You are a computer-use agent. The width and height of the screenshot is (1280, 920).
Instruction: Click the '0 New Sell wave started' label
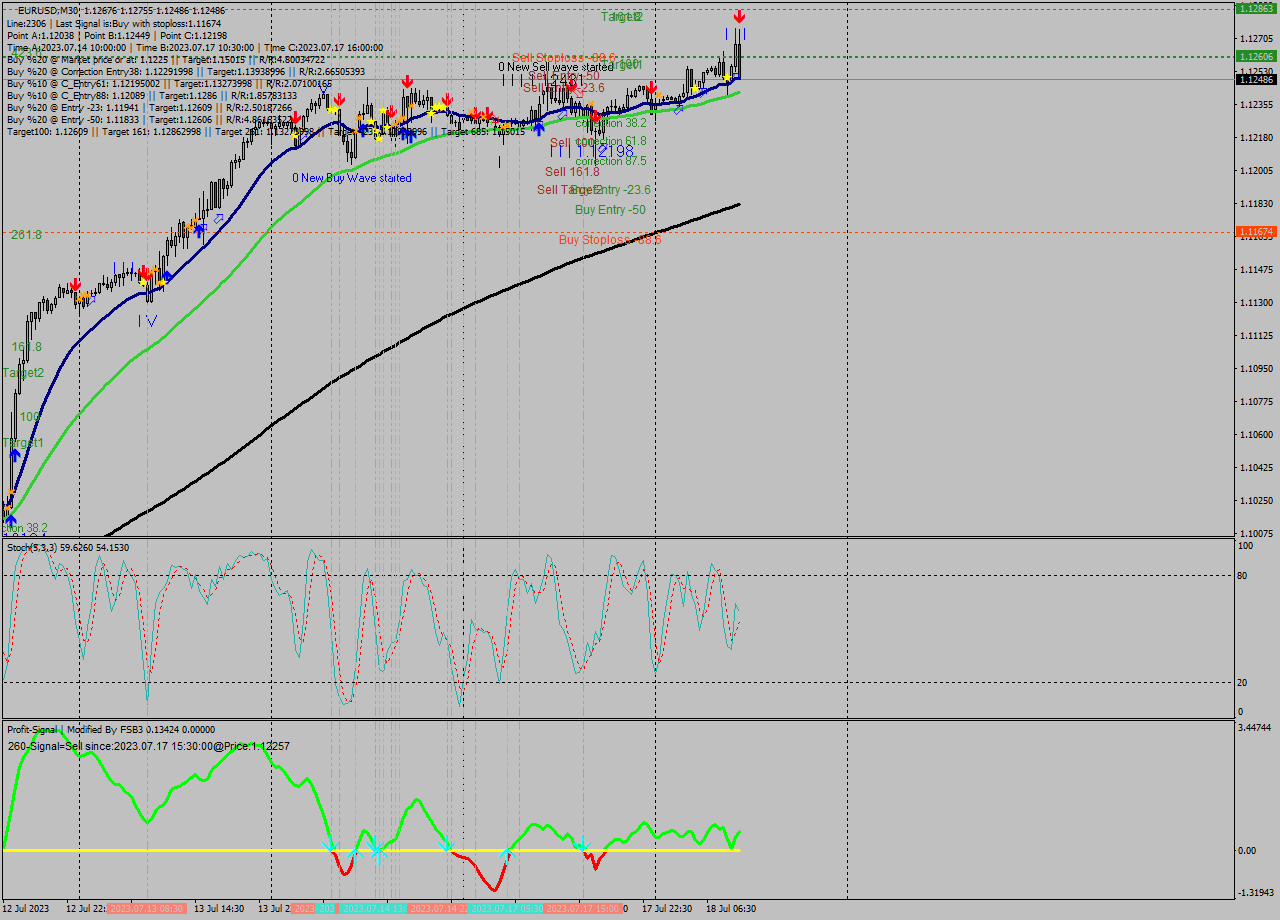(556, 64)
